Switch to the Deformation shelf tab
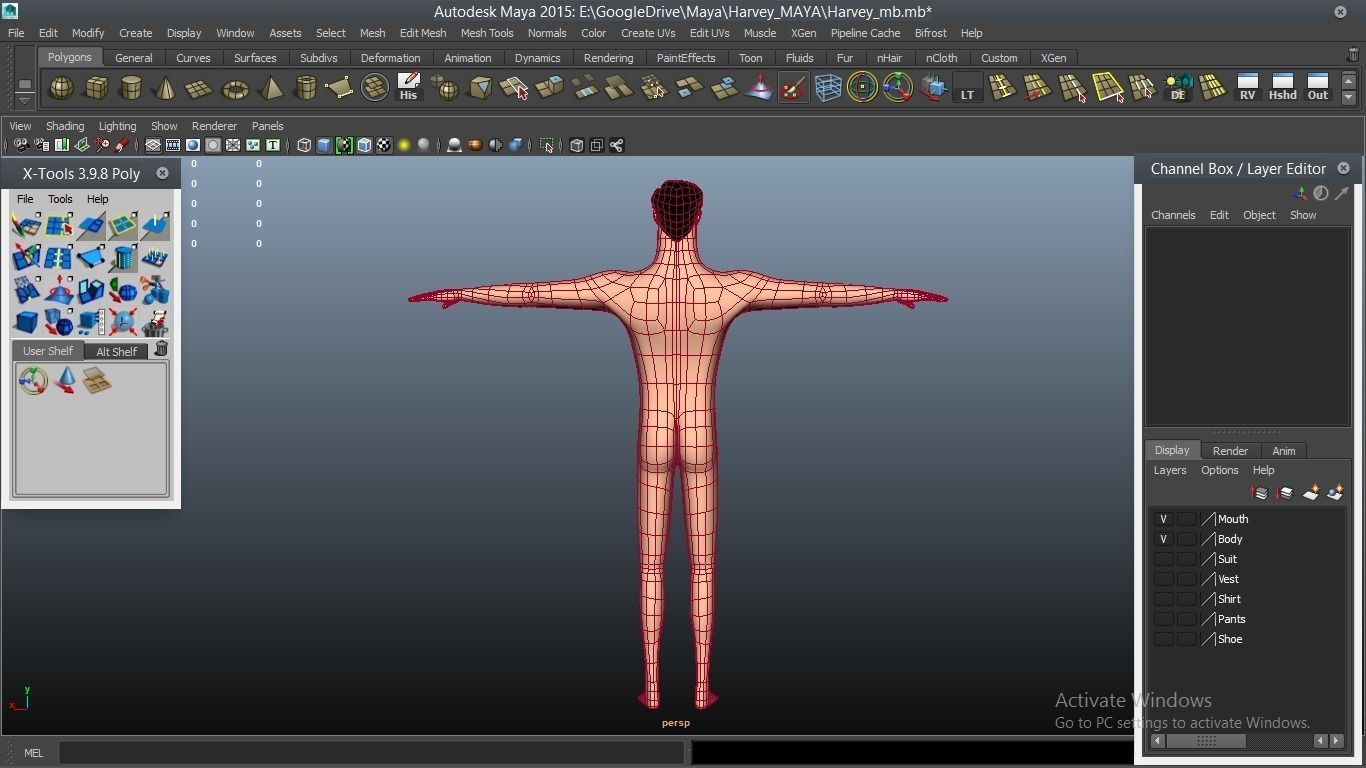1366x768 pixels. click(x=390, y=58)
